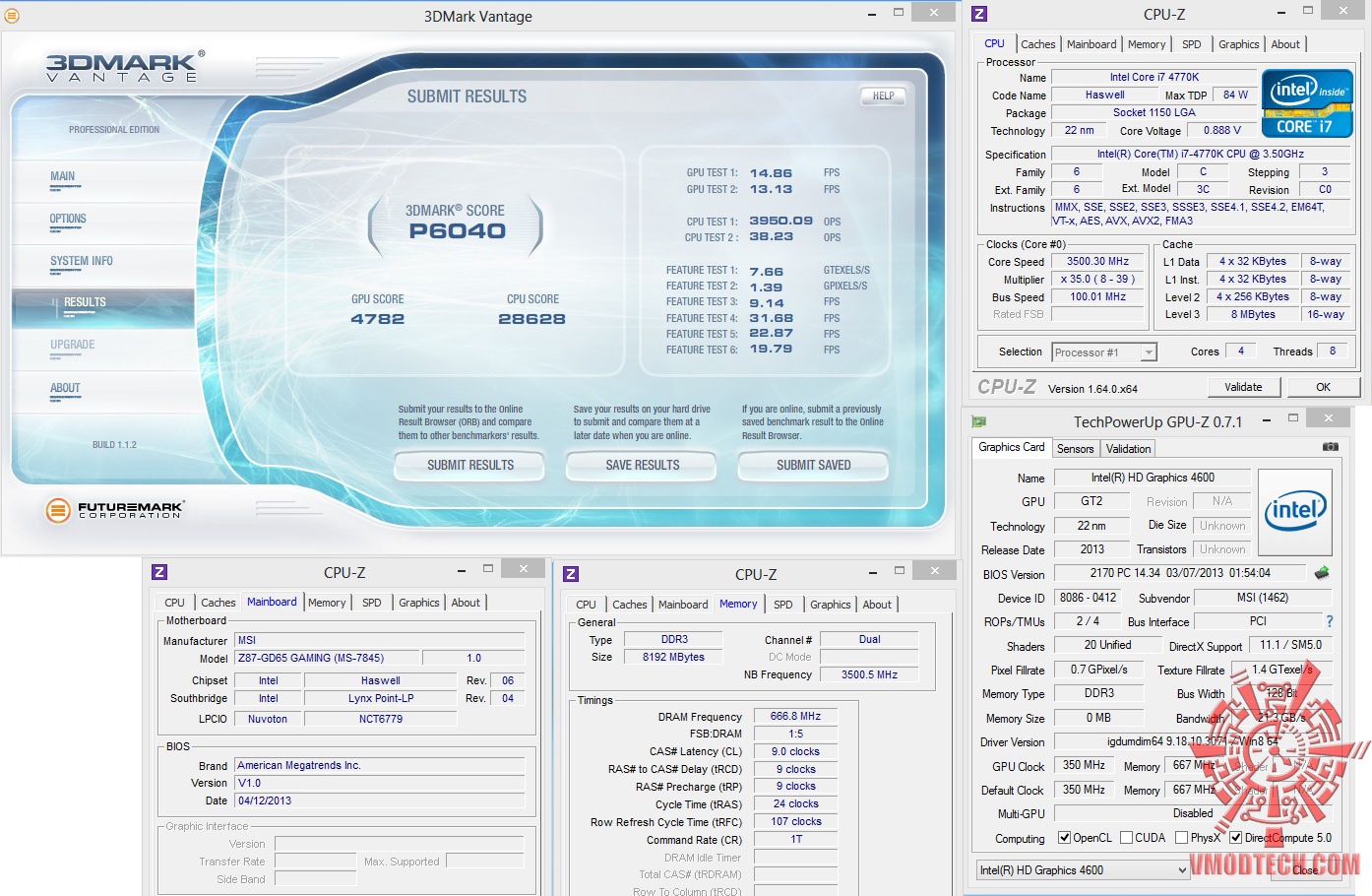This screenshot has height=896, width=1372.
Task: Switch to the Sensors tab in GPU-Z
Action: 1075,448
